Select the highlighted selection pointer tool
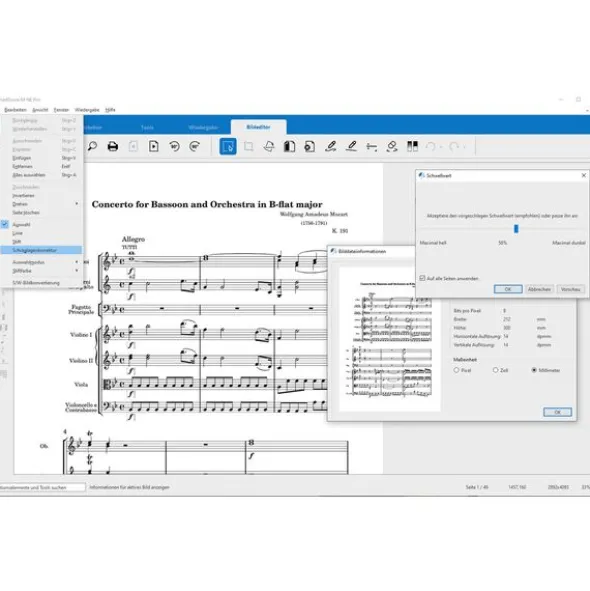 pos(228,146)
